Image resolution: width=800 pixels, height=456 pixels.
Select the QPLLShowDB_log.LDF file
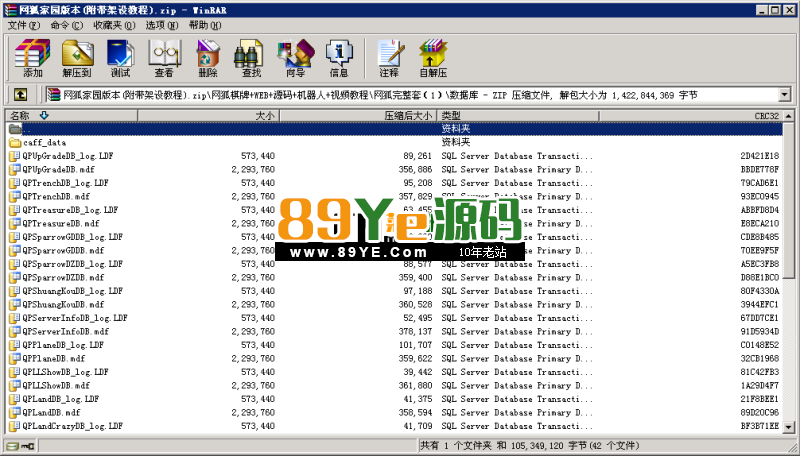(x=65, y=372)
